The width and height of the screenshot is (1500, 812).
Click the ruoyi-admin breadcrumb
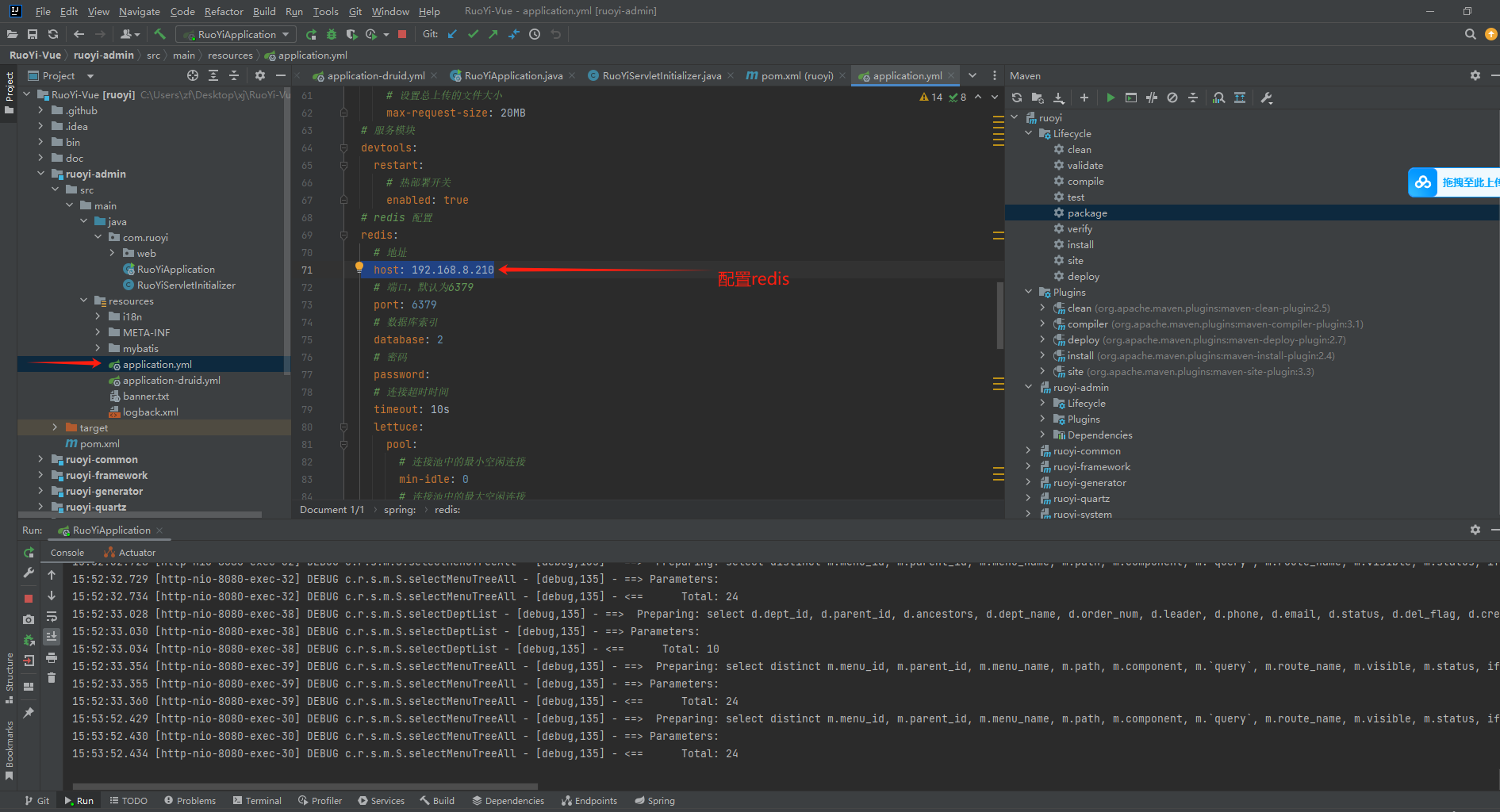click(104, 55)
